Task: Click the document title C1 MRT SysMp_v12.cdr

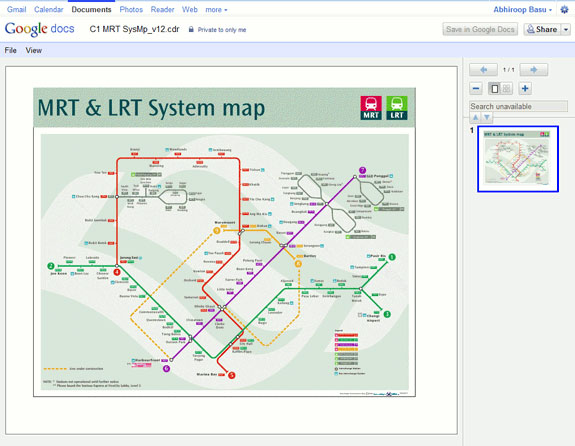Action: (x=134, y=29)
